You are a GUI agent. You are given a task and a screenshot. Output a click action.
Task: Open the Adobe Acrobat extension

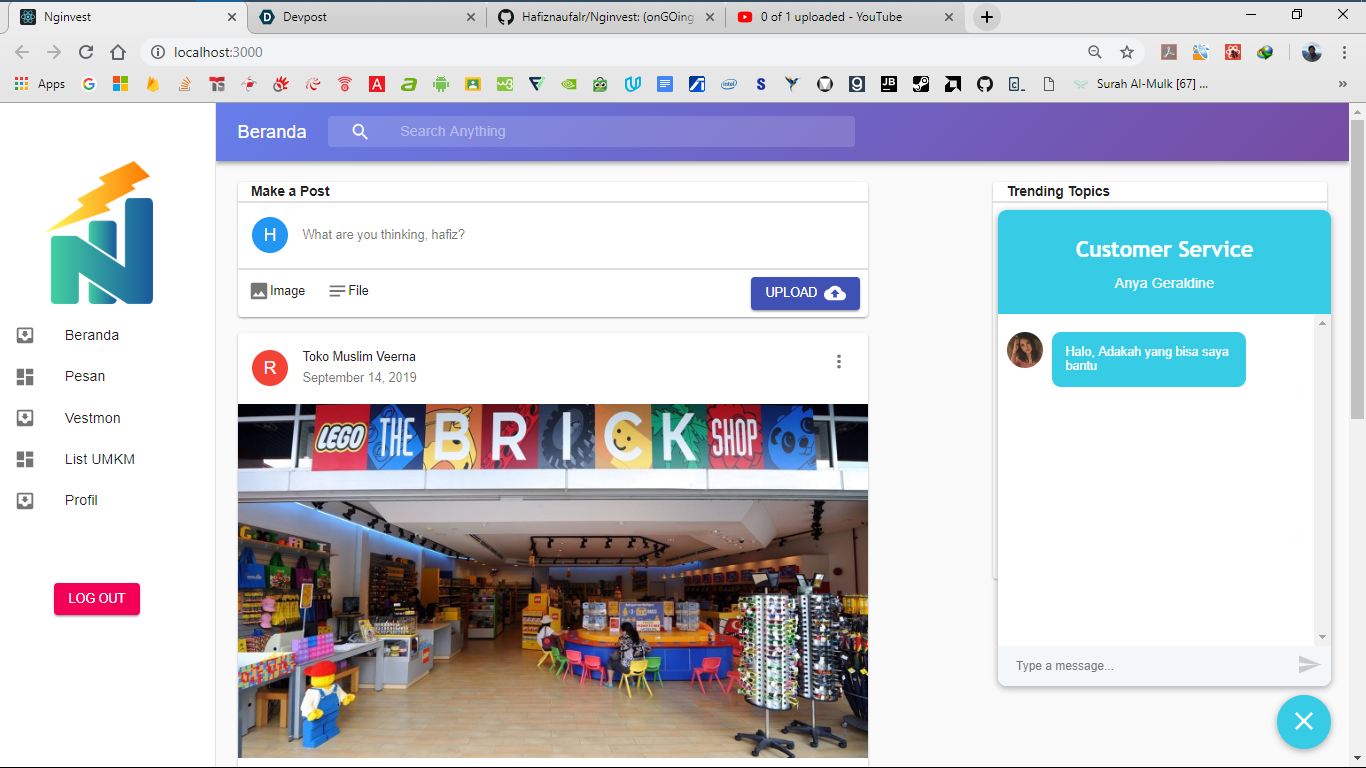(1169, 52)
